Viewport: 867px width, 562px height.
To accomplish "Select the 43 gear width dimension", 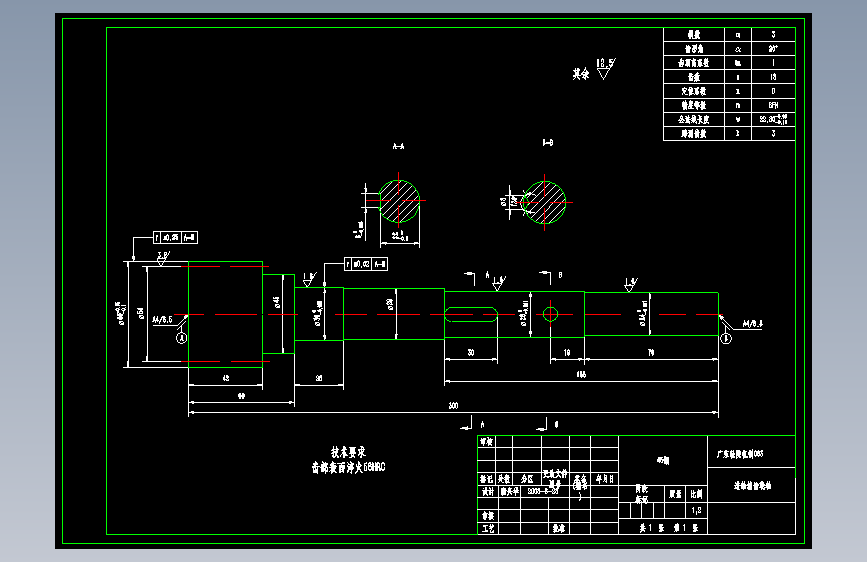I will click(x=226, y=378).
